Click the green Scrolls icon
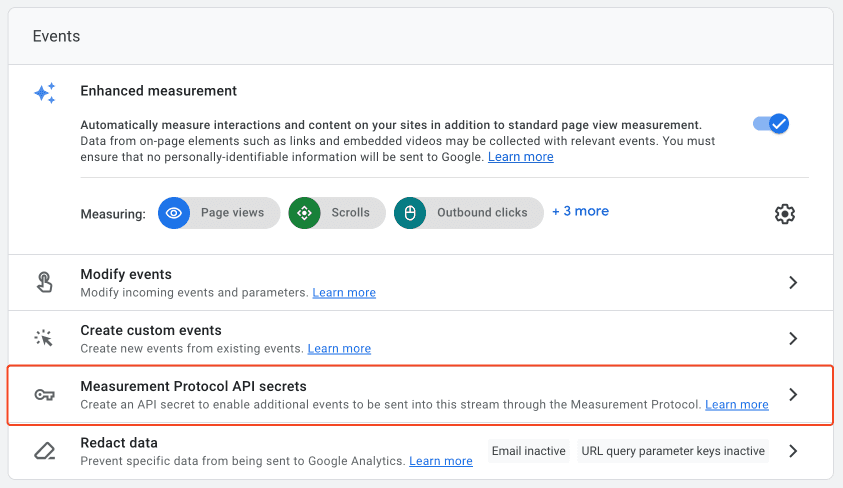 click(304, 213)
